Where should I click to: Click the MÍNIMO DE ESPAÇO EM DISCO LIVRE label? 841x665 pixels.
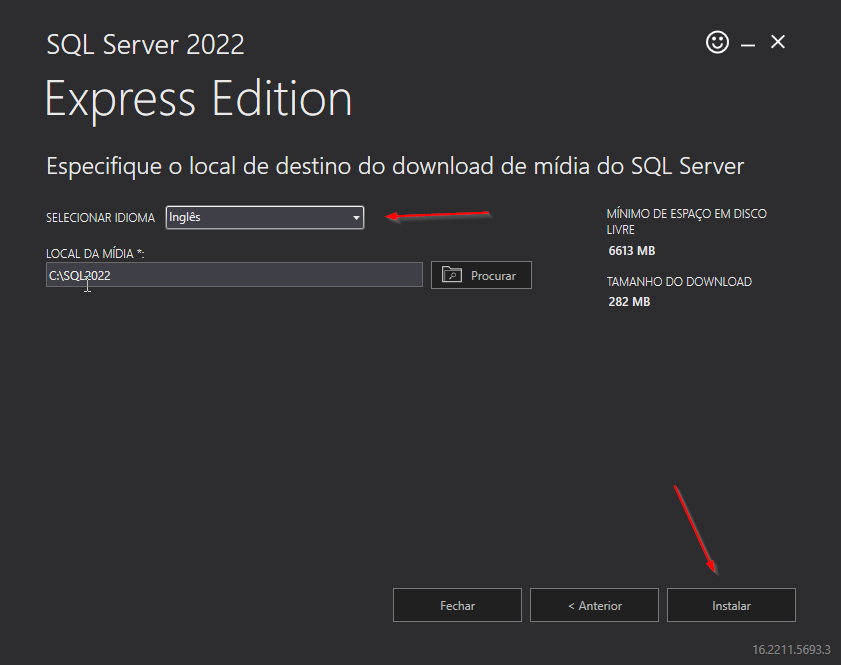687,221
